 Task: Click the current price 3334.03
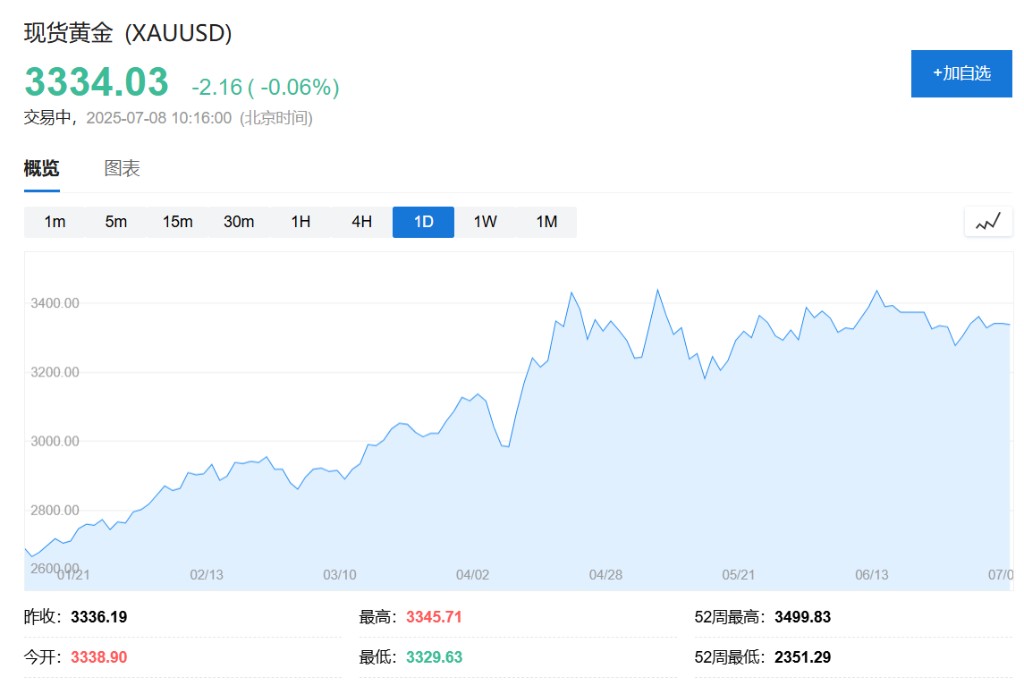tap(96, 83)
